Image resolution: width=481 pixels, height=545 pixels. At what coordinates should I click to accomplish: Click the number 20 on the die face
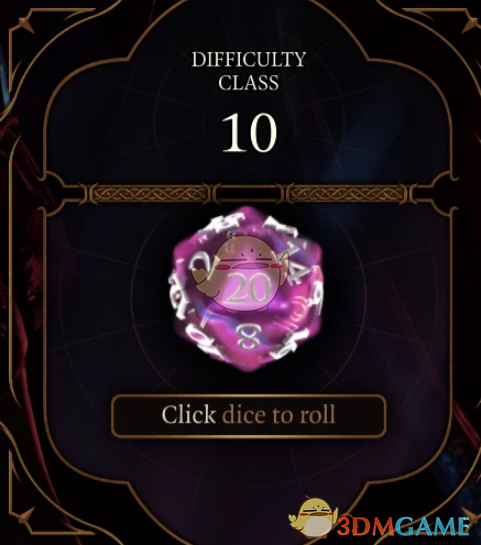click(250, 288)
